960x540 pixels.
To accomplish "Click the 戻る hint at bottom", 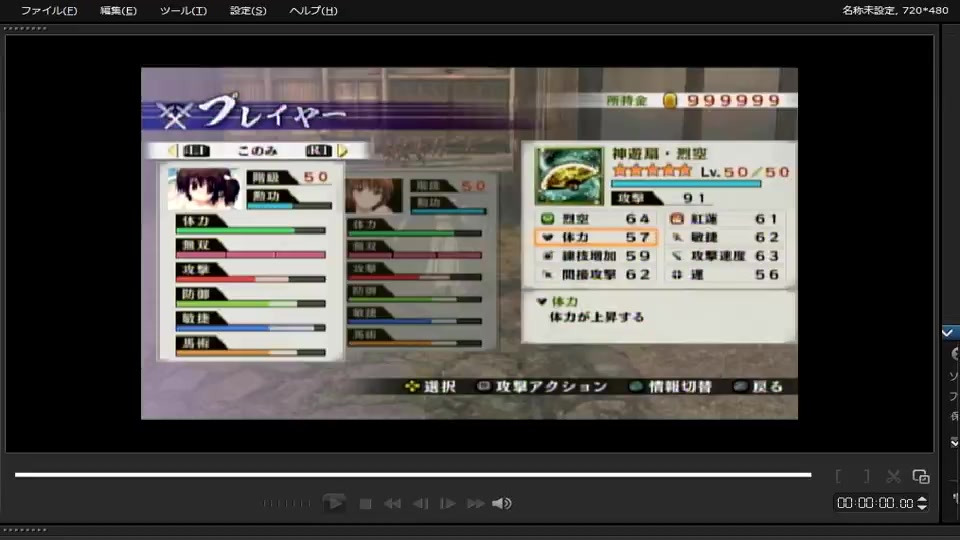I will tap(759, 386).
